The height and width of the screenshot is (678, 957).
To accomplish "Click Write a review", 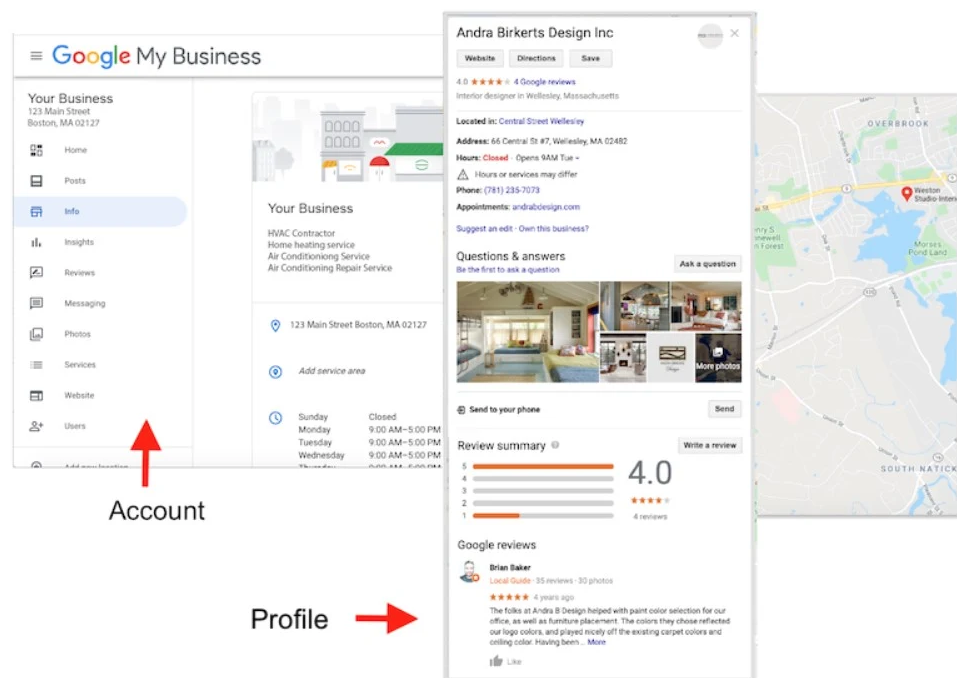I will [709, 445].
